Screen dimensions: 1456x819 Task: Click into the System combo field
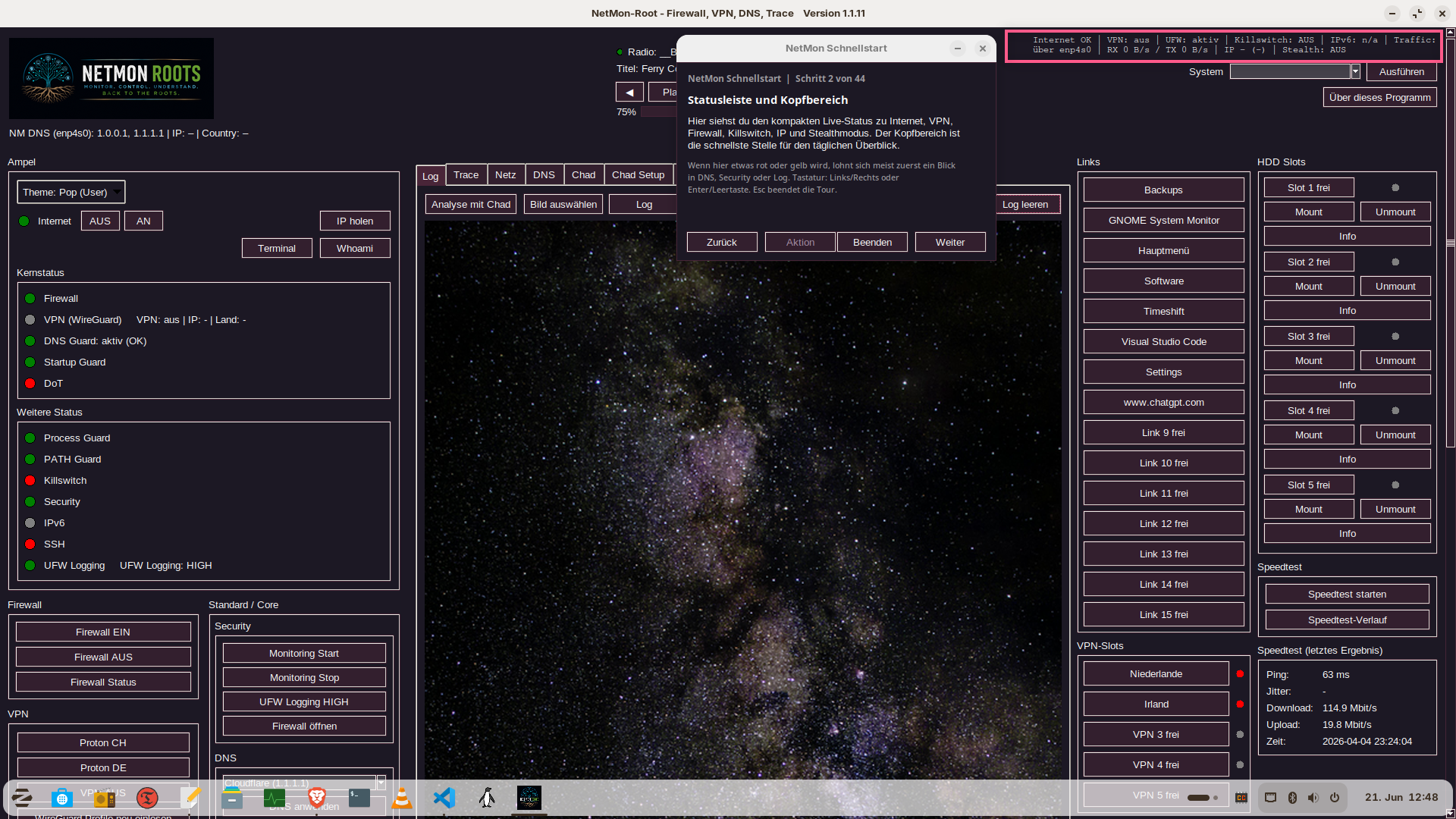tap(1290, 71)
